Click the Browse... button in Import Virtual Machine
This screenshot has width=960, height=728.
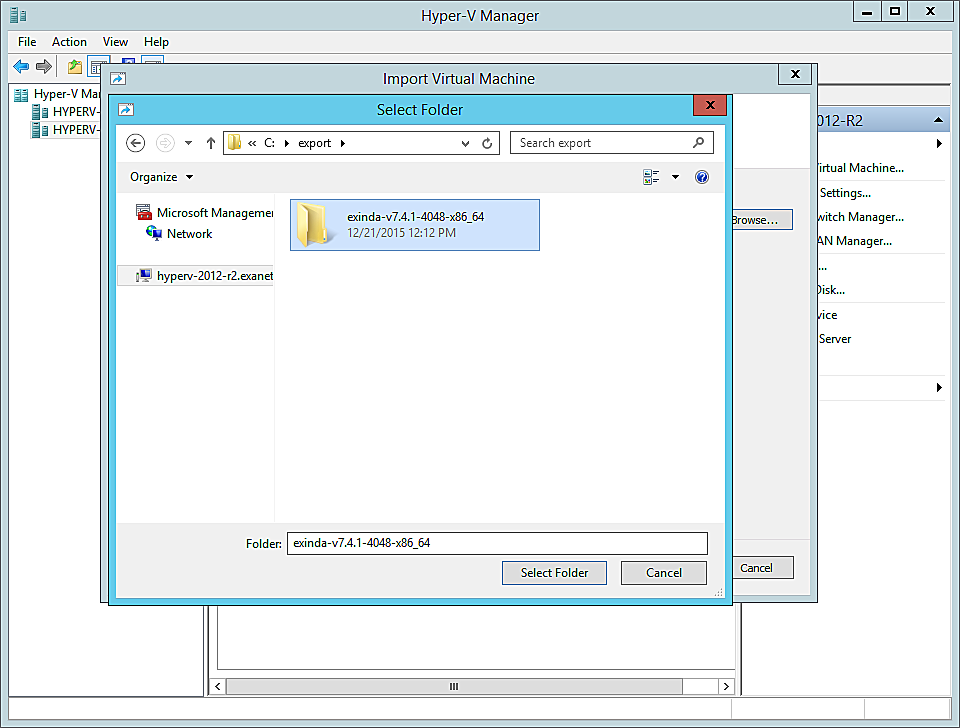[x=762, y=220]
